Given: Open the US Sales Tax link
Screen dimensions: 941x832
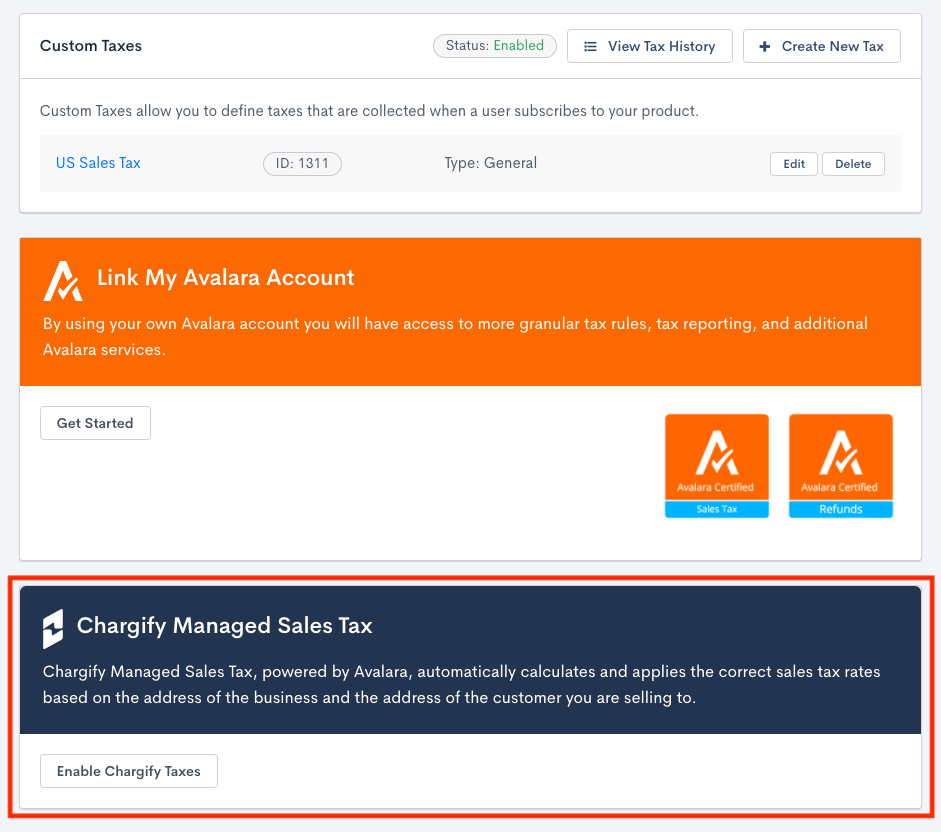Looking at the screenshot, I should pos(98,163).
